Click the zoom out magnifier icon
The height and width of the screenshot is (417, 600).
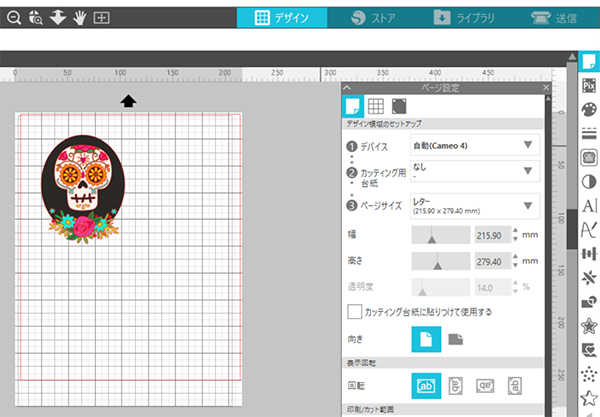tap(14, 18)
